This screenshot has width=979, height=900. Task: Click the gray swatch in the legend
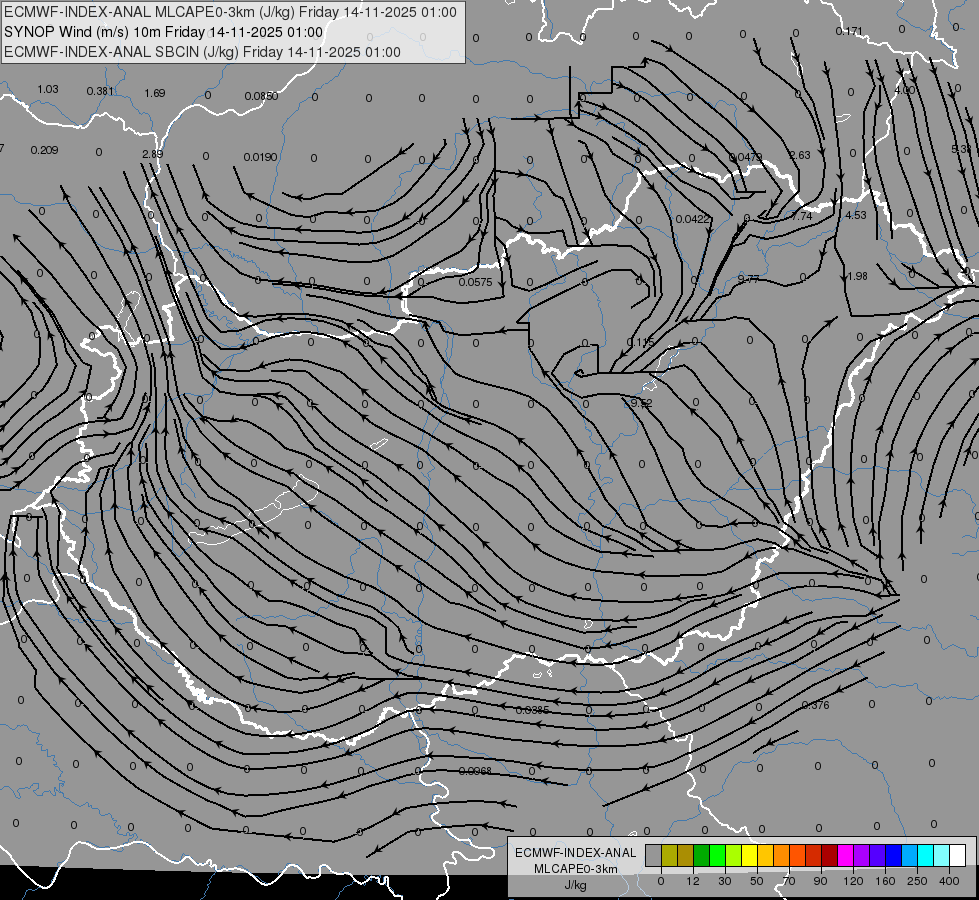click(654, 855)
